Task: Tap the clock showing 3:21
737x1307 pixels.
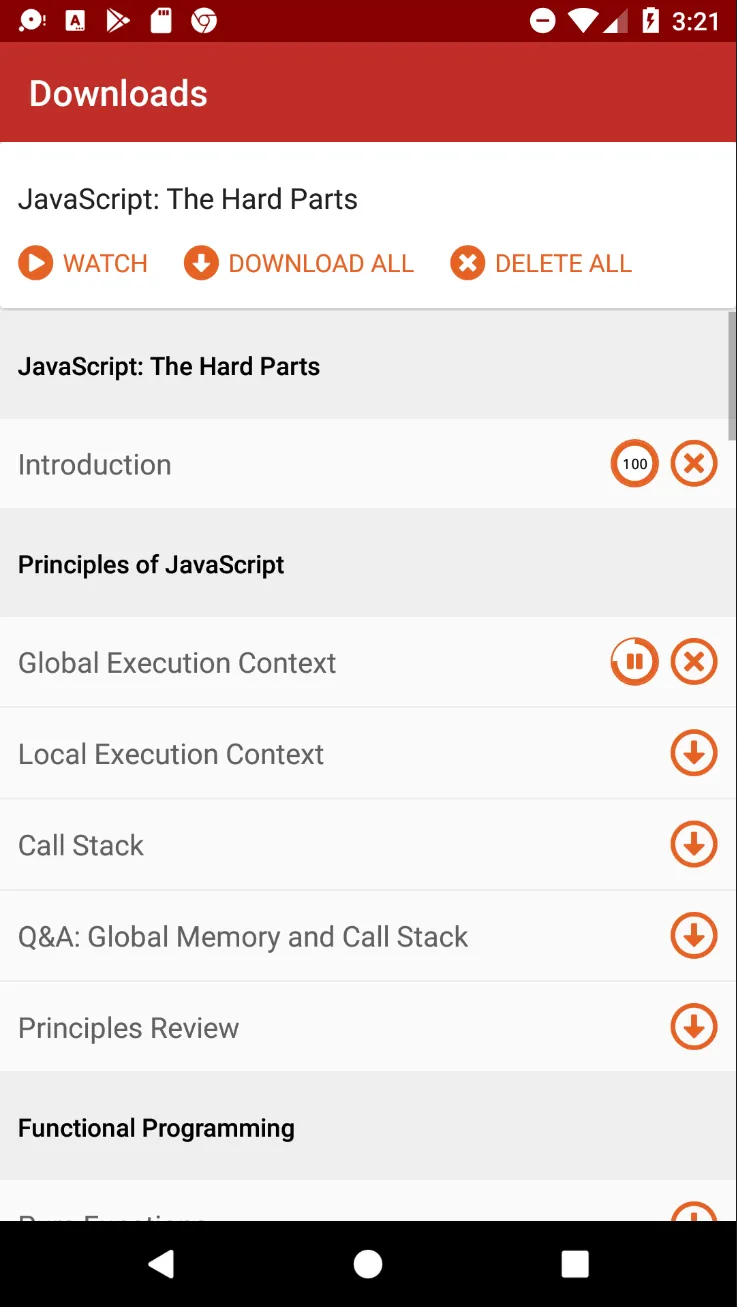Action: click(x=696, y=21)
